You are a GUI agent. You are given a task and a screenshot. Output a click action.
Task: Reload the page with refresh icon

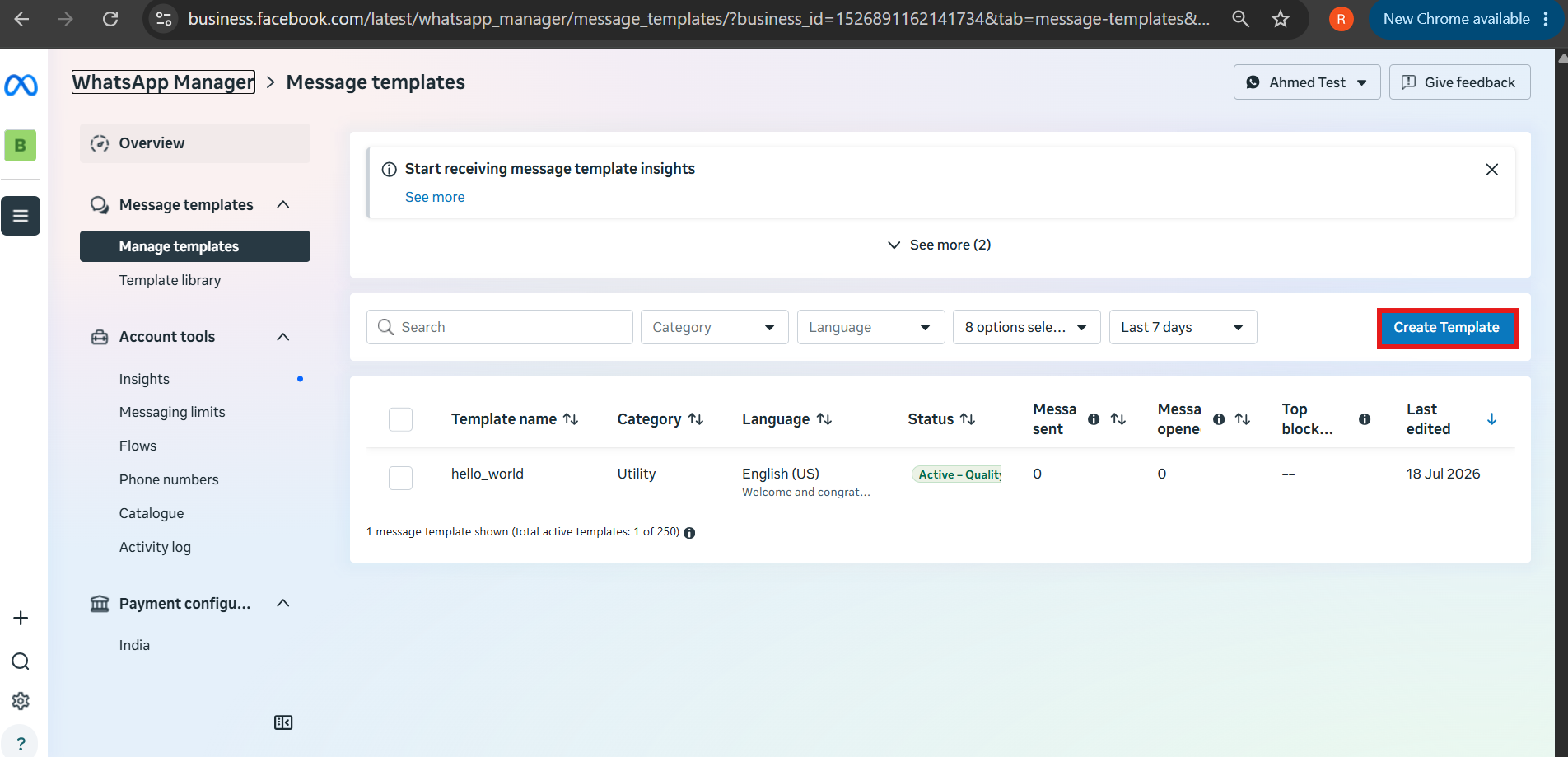pyautogui.click(x=110, y=19)
